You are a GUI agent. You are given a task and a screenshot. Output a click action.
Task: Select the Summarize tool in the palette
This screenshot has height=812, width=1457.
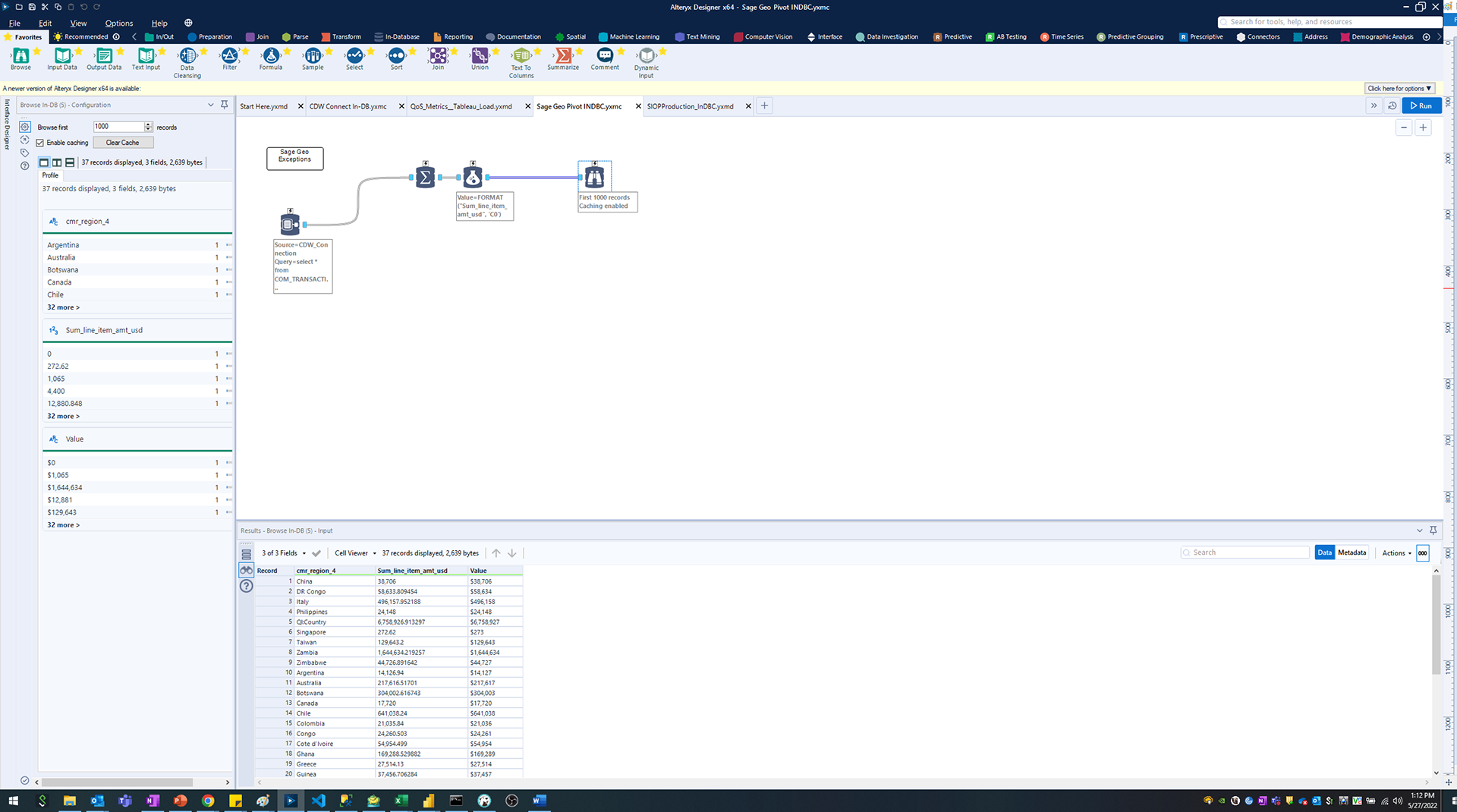[563, 59]
